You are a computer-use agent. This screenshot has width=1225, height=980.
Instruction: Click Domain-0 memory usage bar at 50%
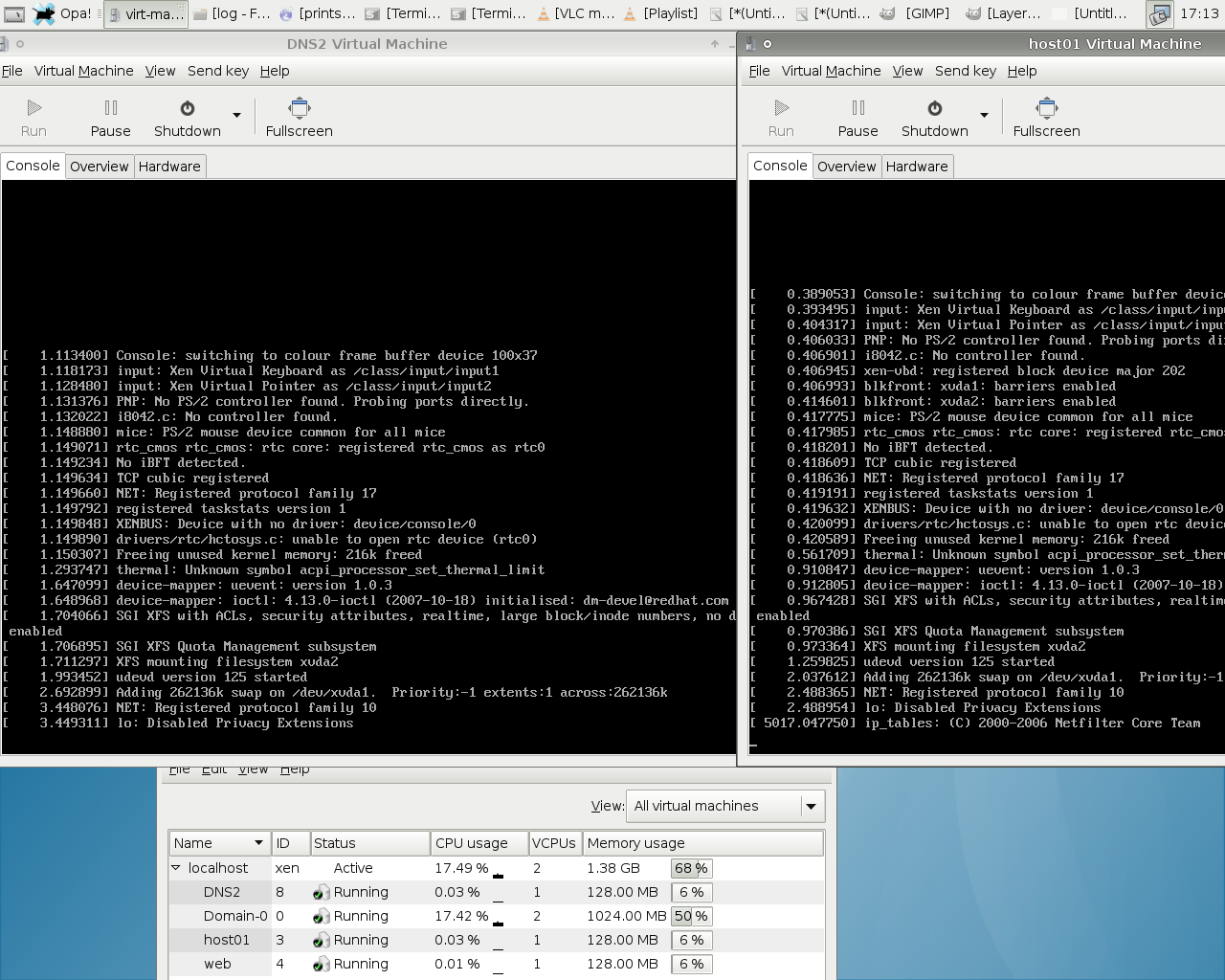691,916
